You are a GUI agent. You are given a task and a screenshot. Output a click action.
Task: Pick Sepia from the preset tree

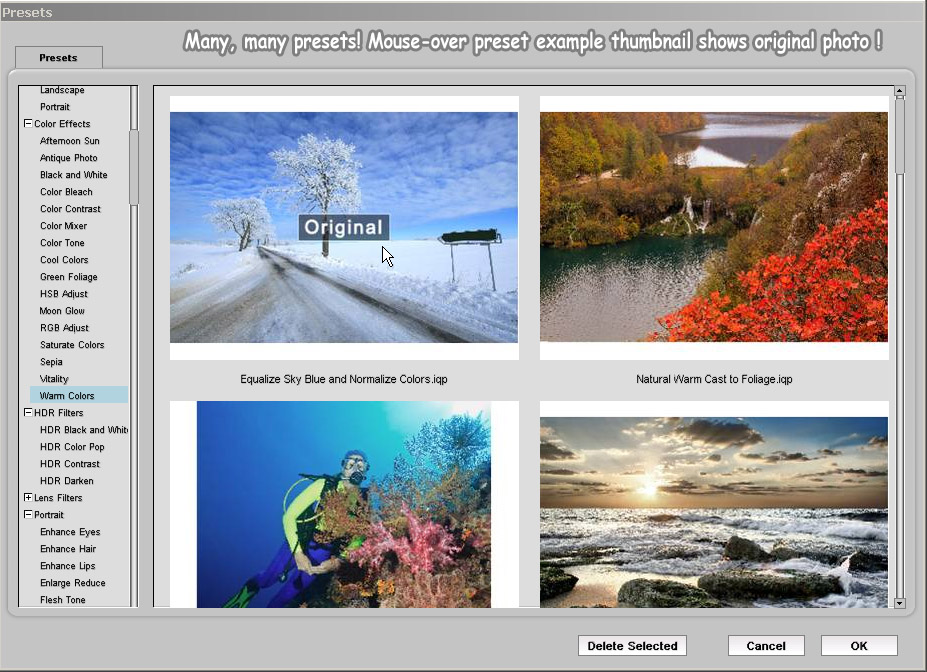point(51,362)
